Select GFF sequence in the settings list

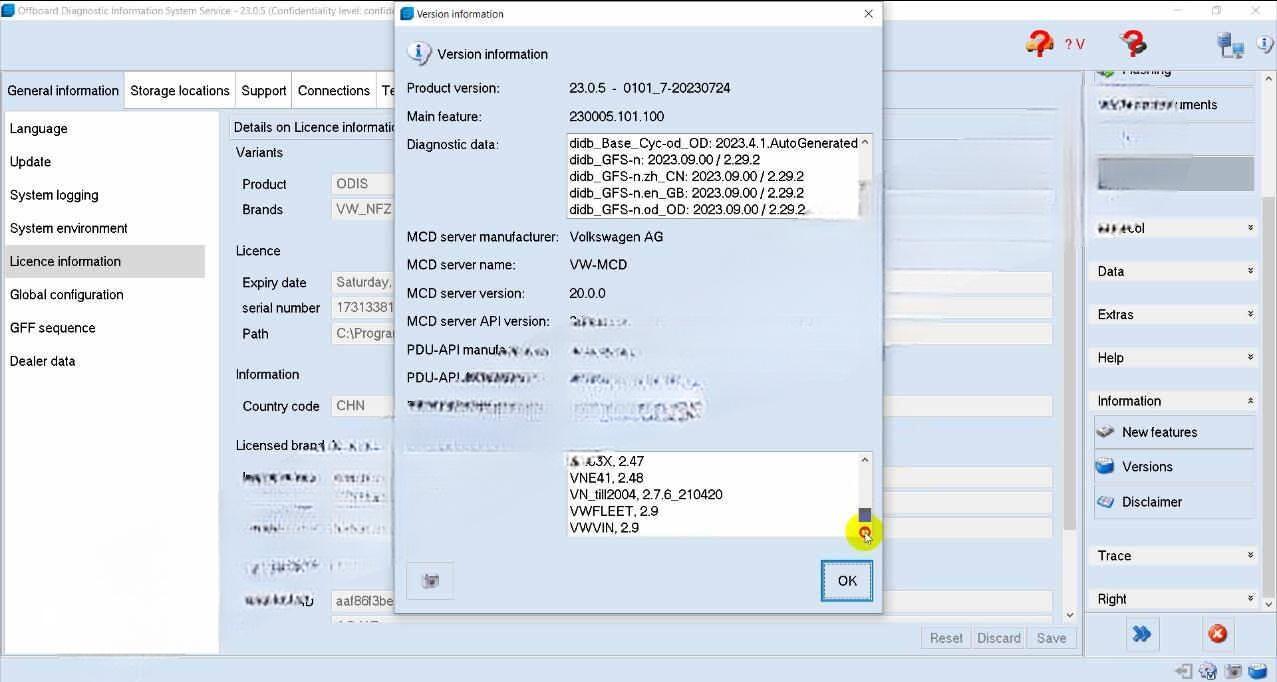[105, 328]
